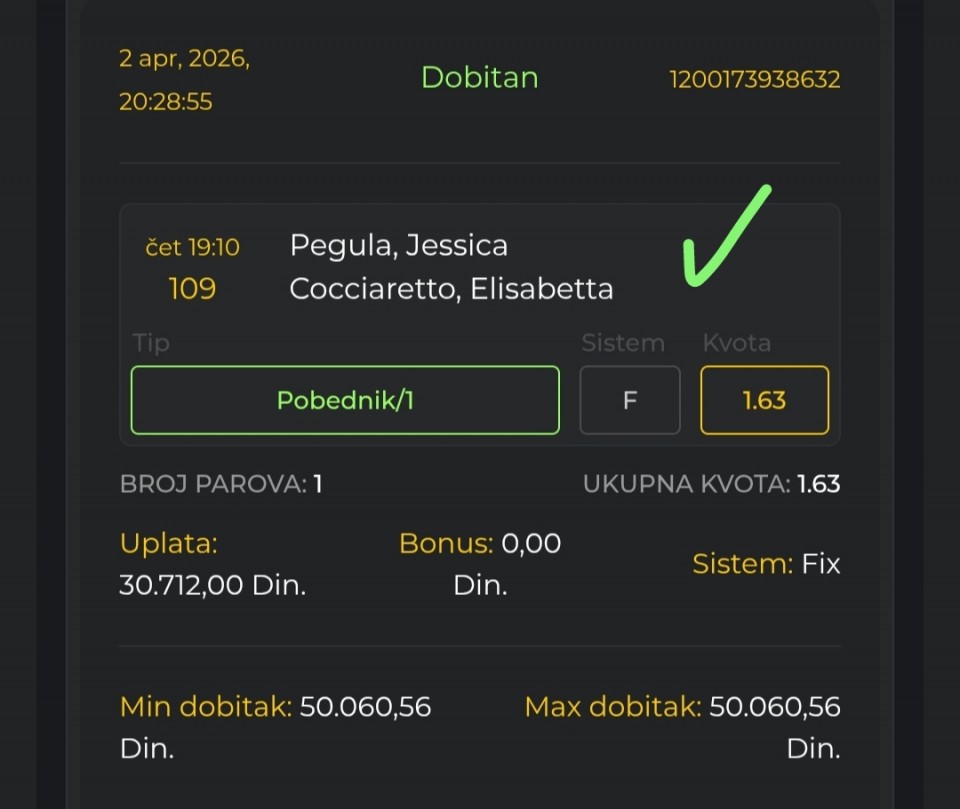Screen dimensions: 960x809
Task: Click the F system box
Action: [x=630, y=400]
